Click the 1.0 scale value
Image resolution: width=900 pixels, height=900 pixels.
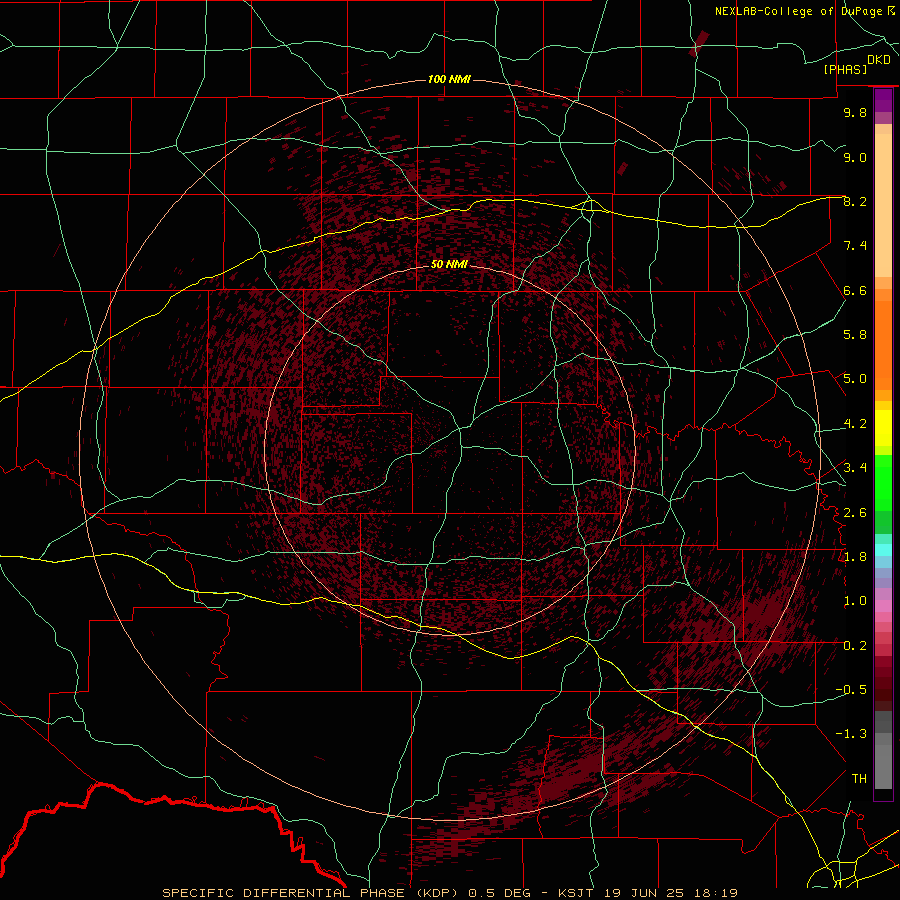[855, 601]
